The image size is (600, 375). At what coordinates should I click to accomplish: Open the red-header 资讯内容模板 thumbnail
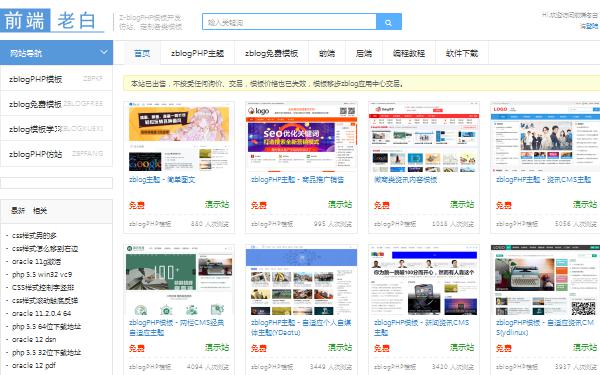(x=424, y=137)
